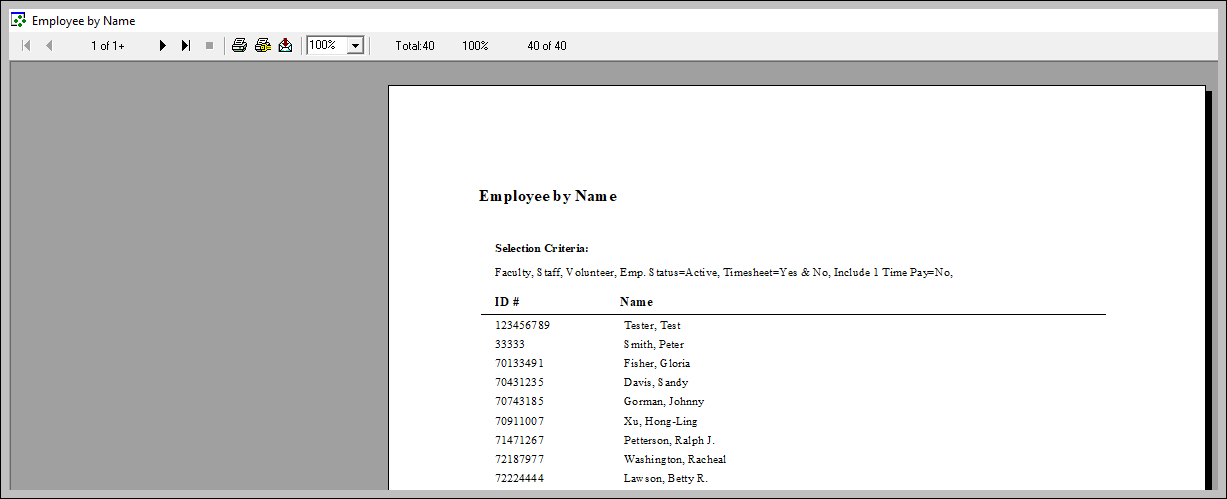Click the name 'Lawson, Betty R.'

point(666,478)
